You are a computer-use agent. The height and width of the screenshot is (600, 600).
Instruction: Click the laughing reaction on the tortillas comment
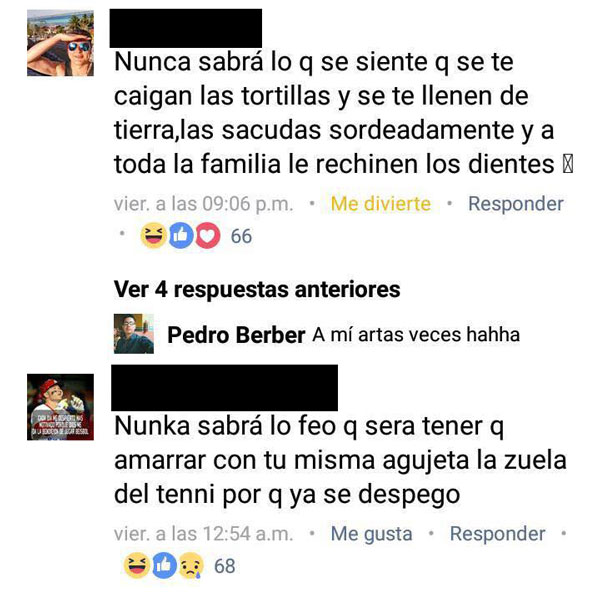pyautogui.click(x=153, y=235)
